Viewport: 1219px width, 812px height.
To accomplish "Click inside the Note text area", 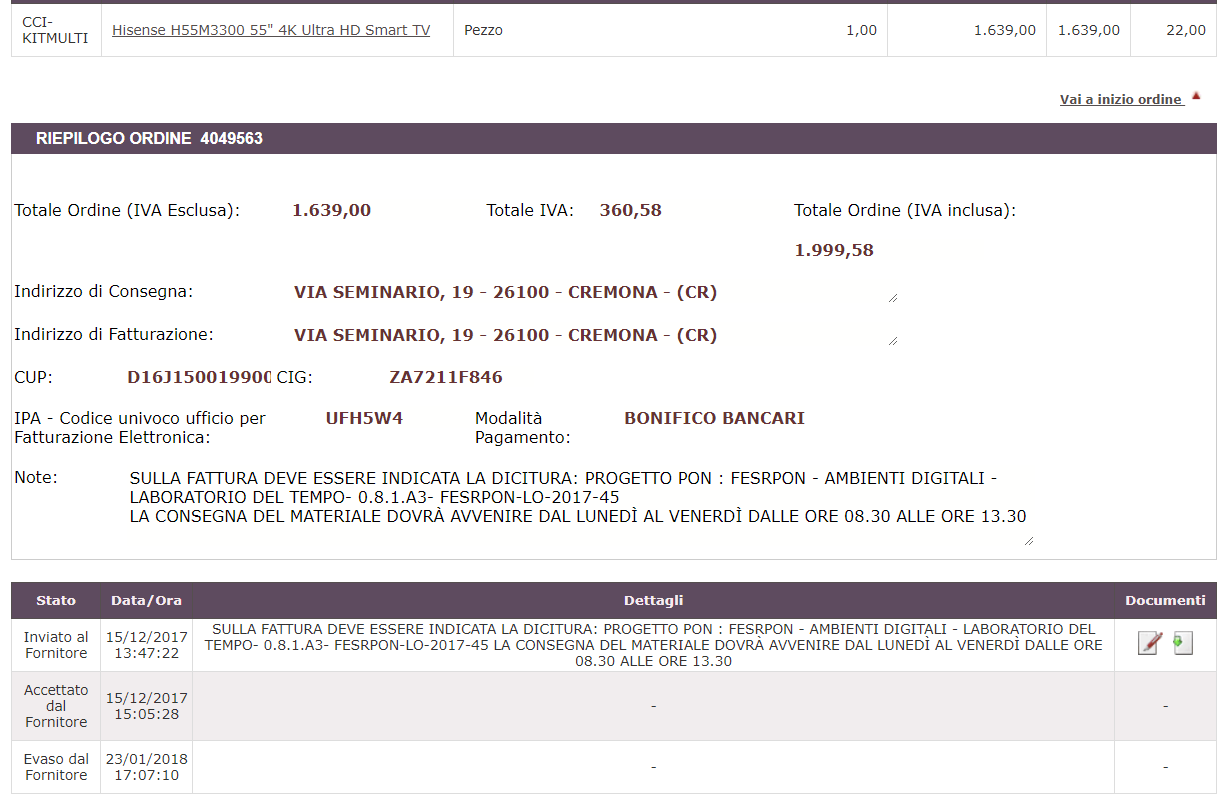I will [578, 498].
